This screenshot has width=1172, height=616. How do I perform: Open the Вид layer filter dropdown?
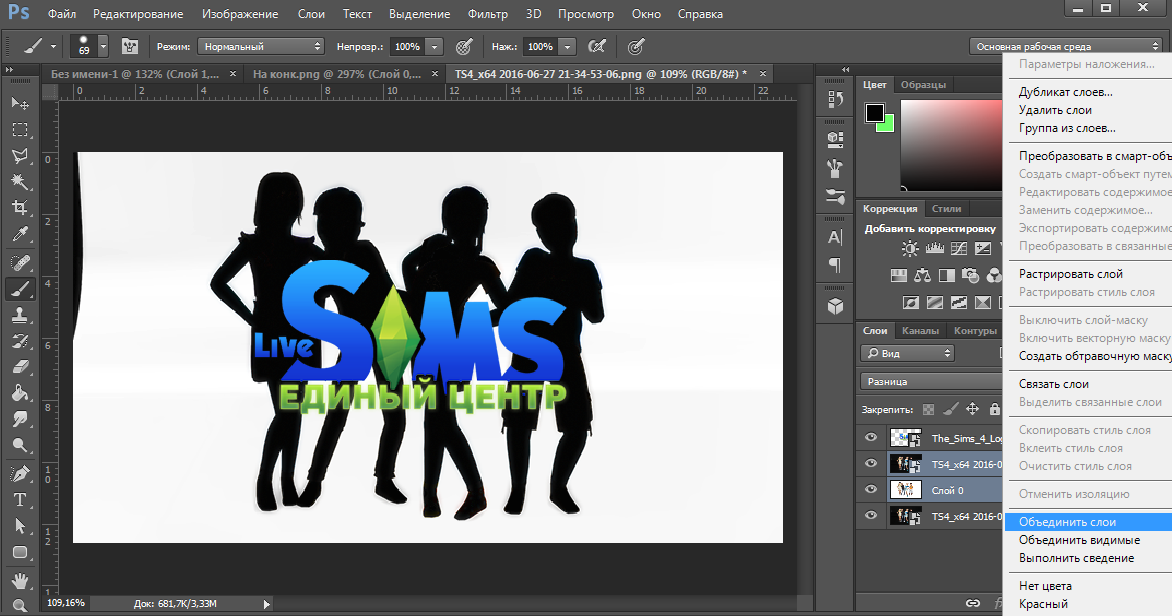pyautogui.click(x=907, y=353)
